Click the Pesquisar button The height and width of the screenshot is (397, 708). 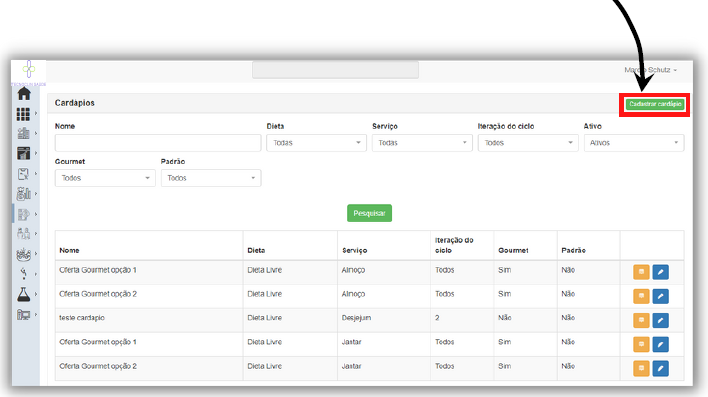[x=369, y=213]
